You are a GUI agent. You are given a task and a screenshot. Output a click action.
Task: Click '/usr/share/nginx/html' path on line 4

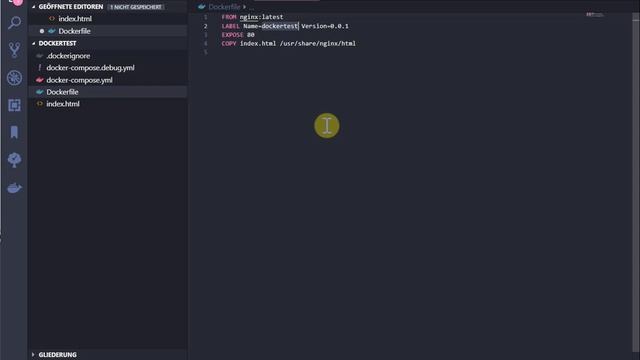pos(318,43)
